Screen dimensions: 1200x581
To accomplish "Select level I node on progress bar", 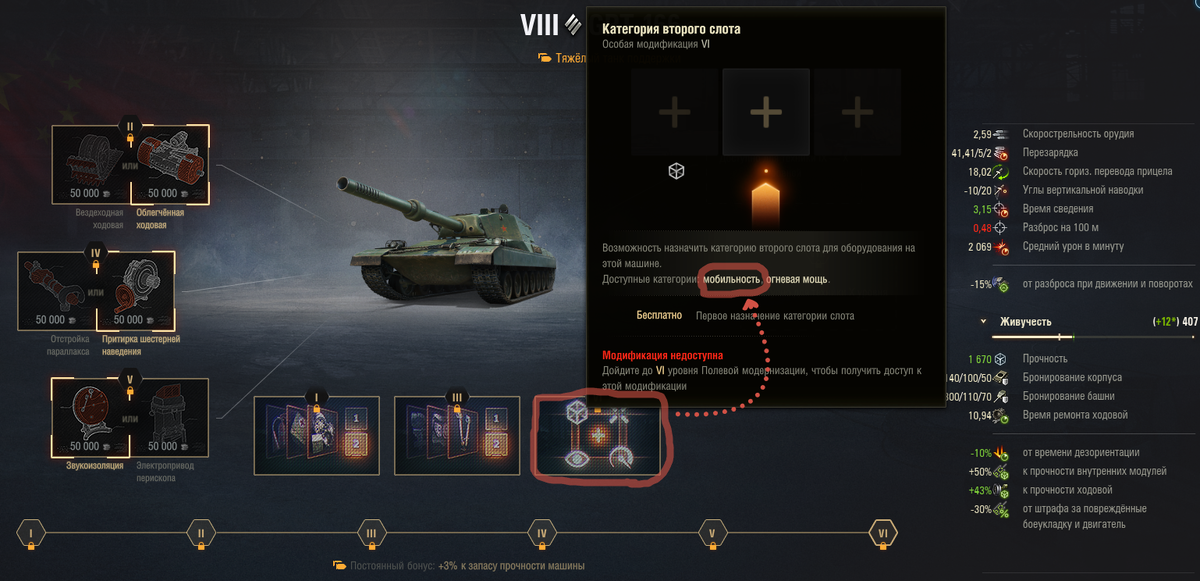I will [x=31, y=534].
